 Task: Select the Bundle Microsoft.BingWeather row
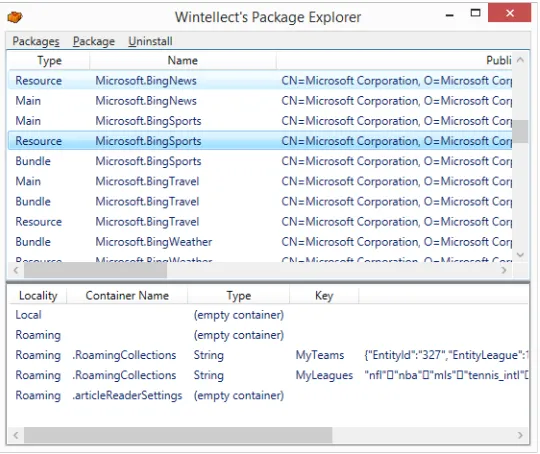(260, 242)
